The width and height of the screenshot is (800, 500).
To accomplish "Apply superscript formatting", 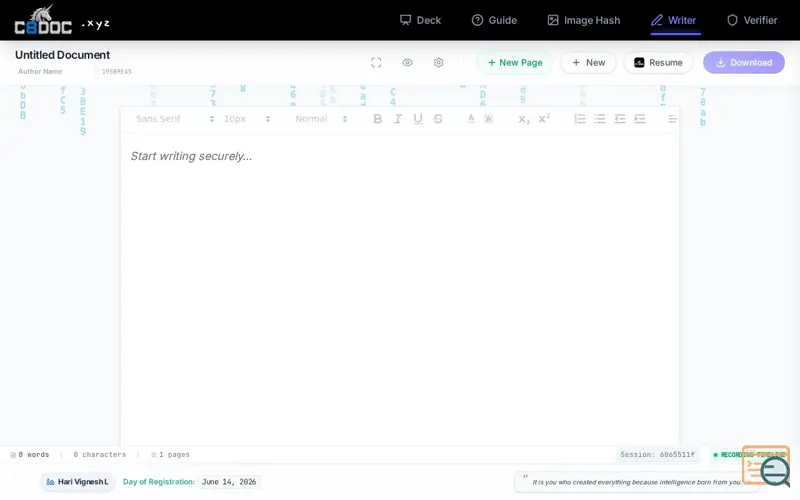I will (x=544, y=119).
